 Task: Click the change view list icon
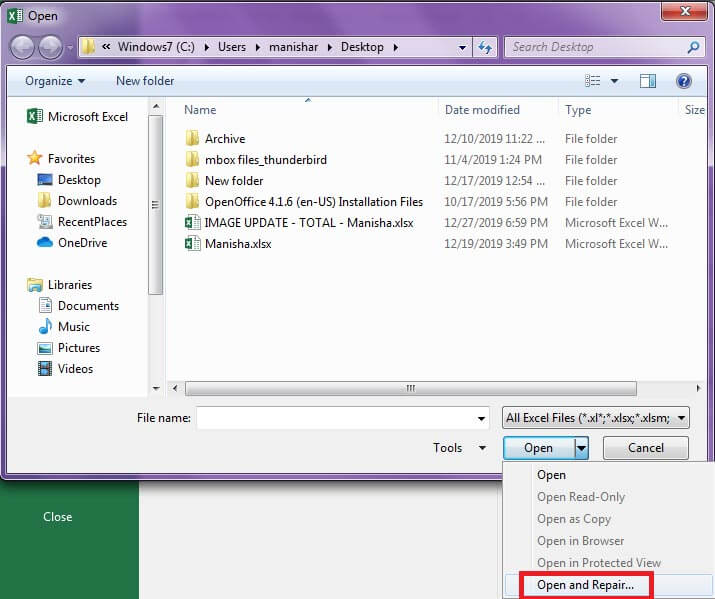[592, 81]
